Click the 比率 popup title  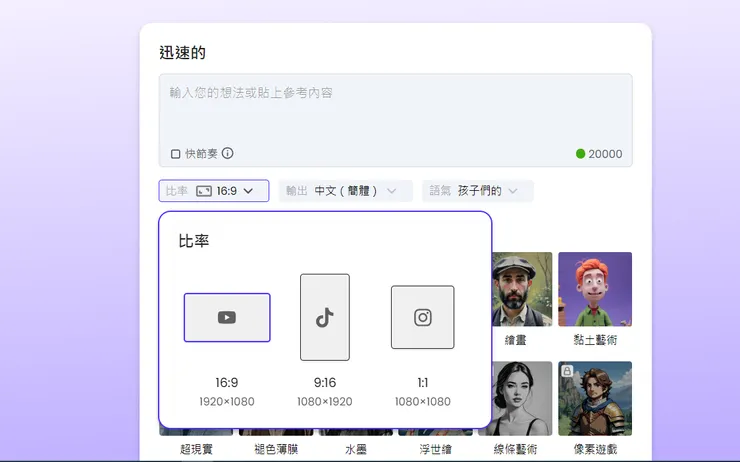193,241
